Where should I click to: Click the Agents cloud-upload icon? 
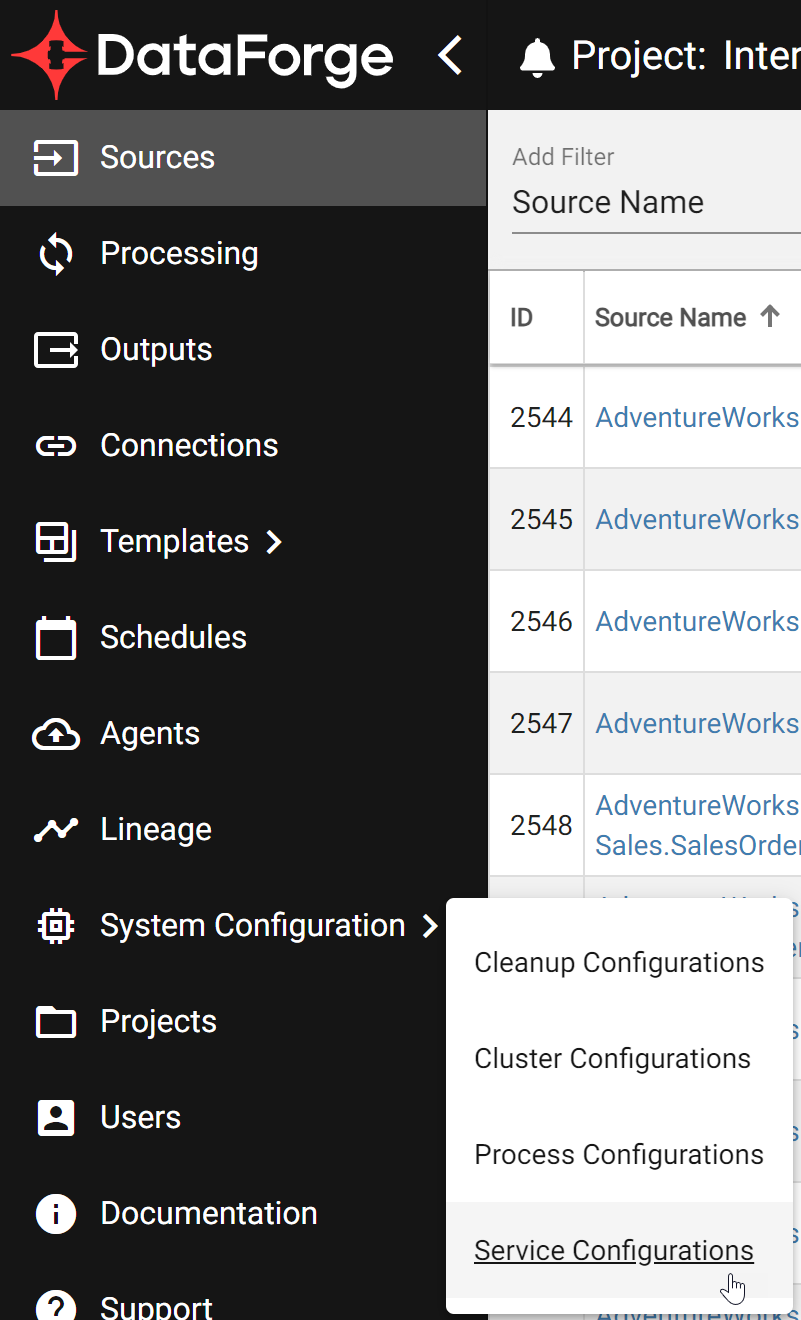(56, 734)
